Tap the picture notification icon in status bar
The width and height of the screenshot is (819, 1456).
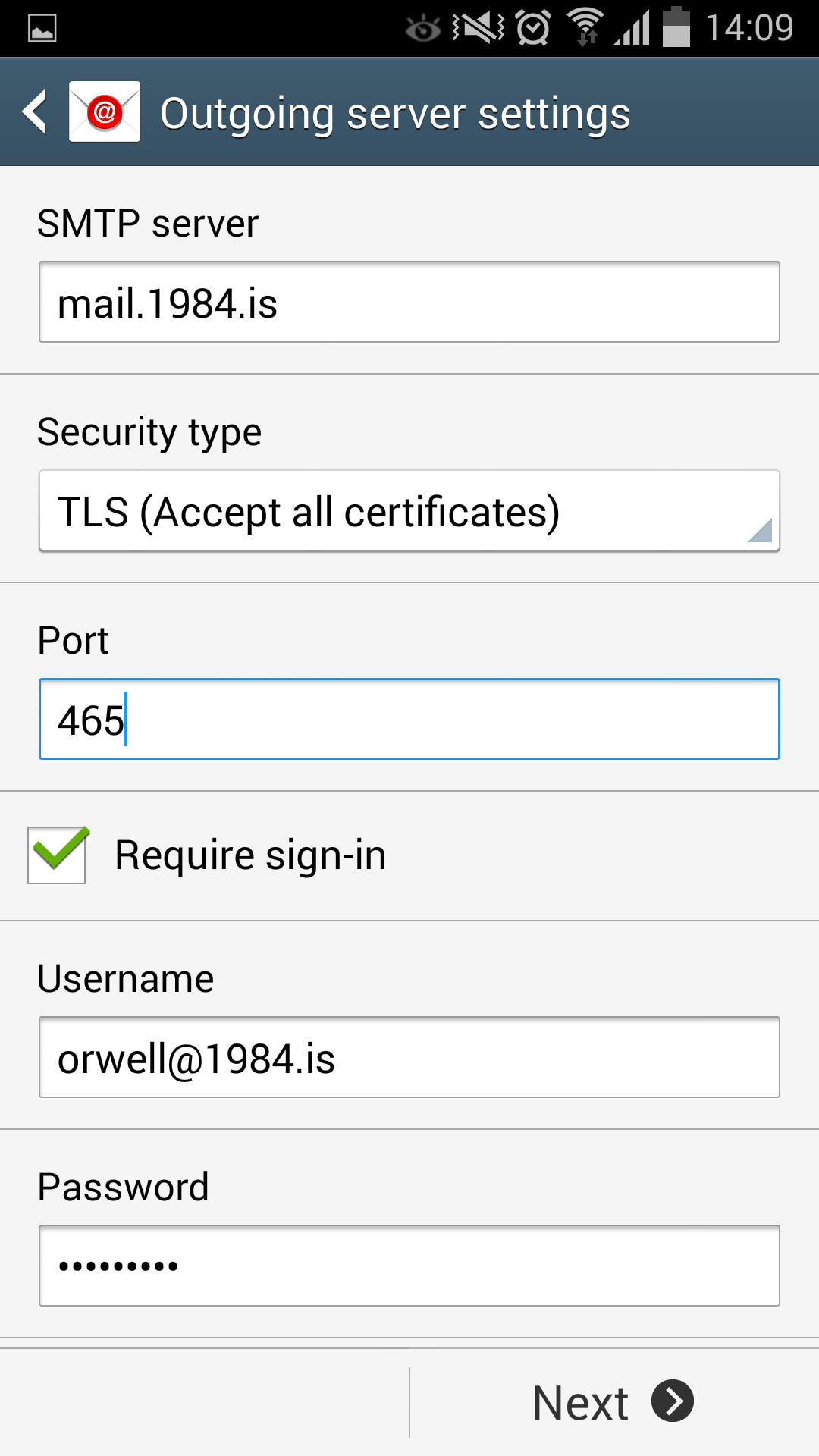pos(42,29)
